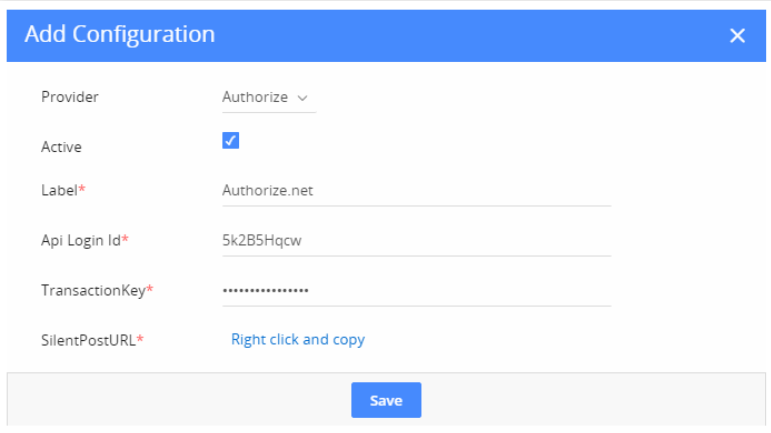Image resolution: width=771 pixels, height=433 pixels.
Task: Click the red asterisk next to SilentPostURL
Action: (x=140, y=338)
